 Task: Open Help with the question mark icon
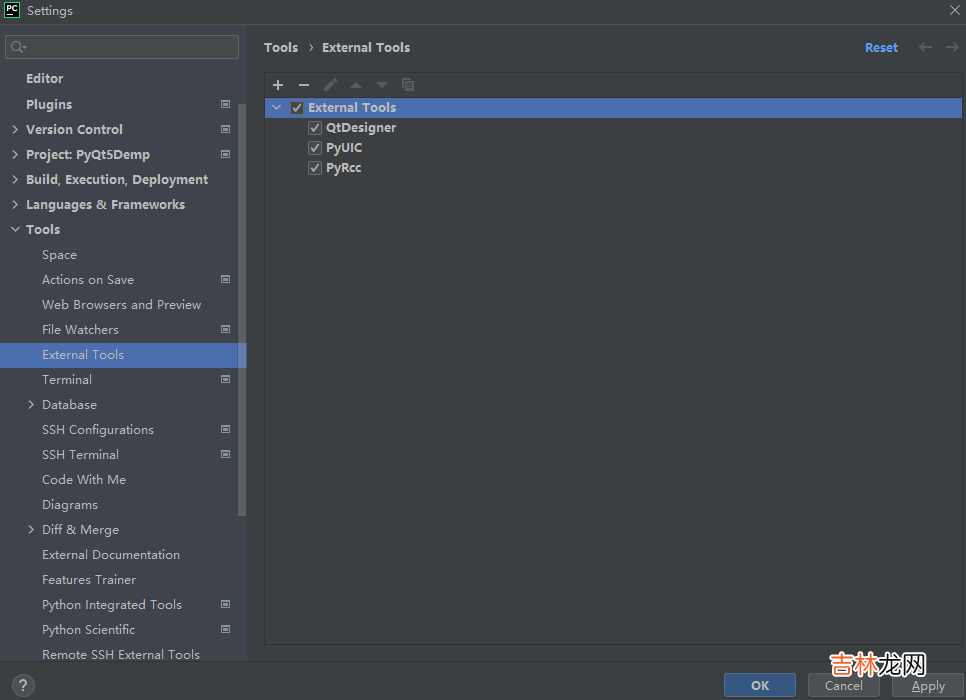[22, 685]
